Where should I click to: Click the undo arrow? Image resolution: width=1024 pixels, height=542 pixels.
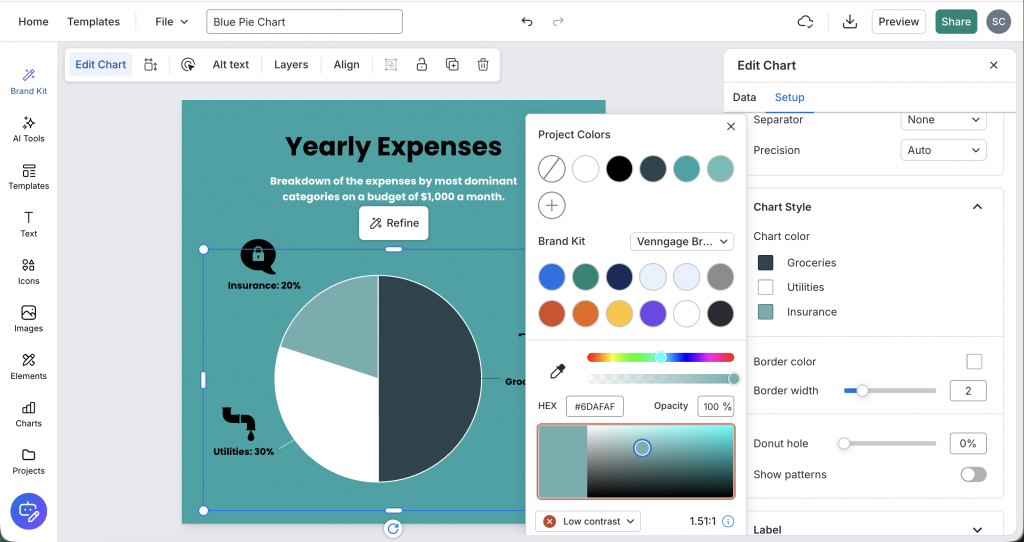click(527, 22)
